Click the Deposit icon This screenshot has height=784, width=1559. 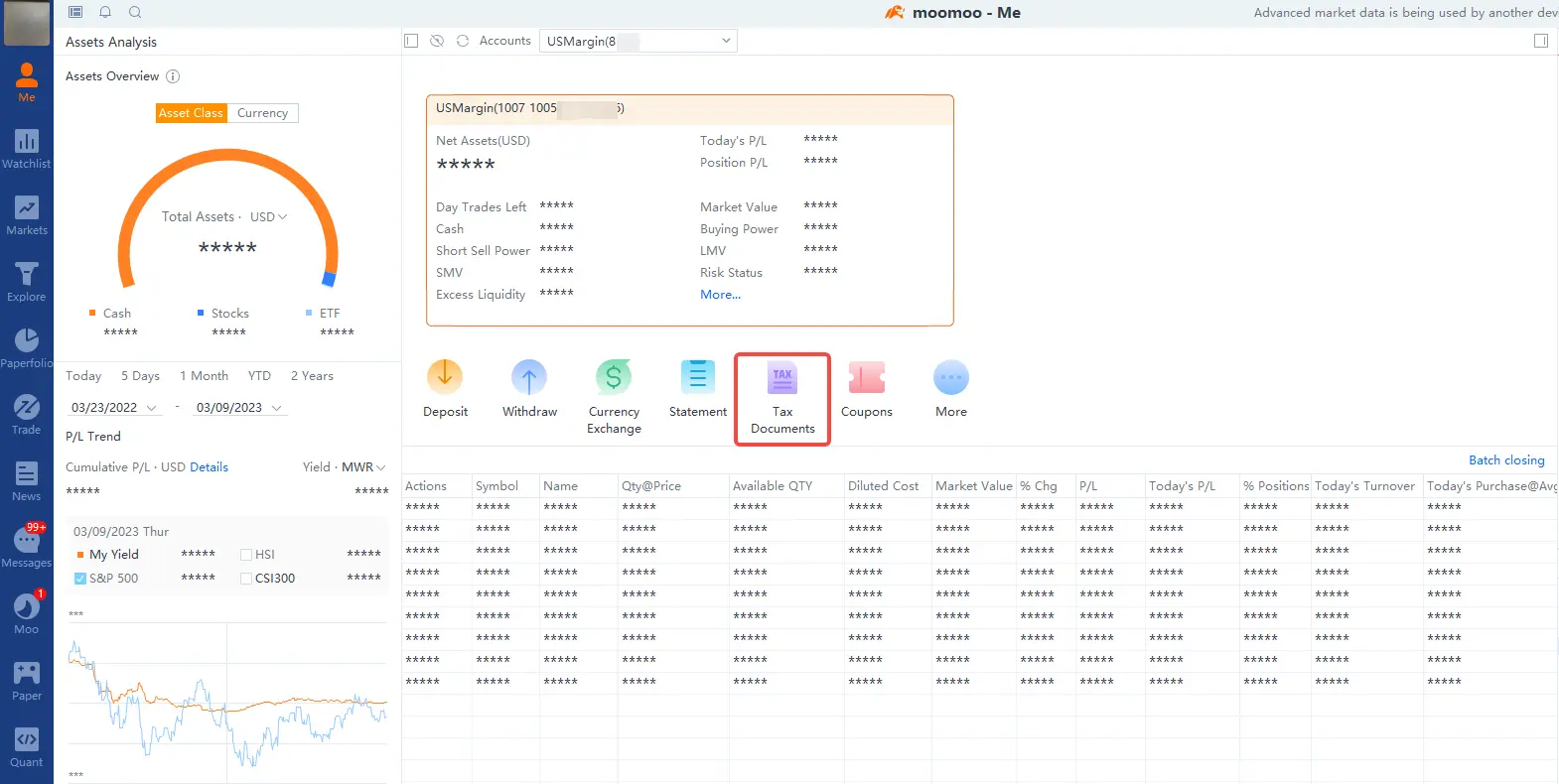click(445, 377)
